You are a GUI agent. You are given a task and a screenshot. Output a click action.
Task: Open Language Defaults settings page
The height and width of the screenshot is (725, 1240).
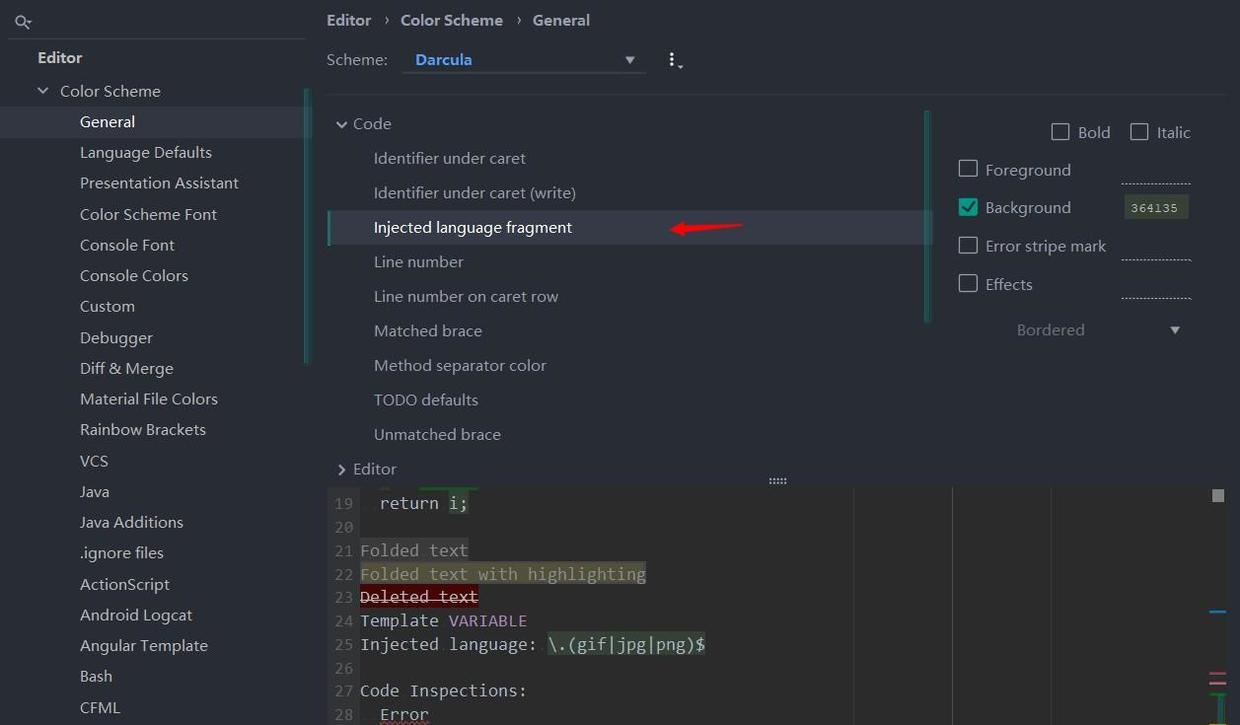146,152
